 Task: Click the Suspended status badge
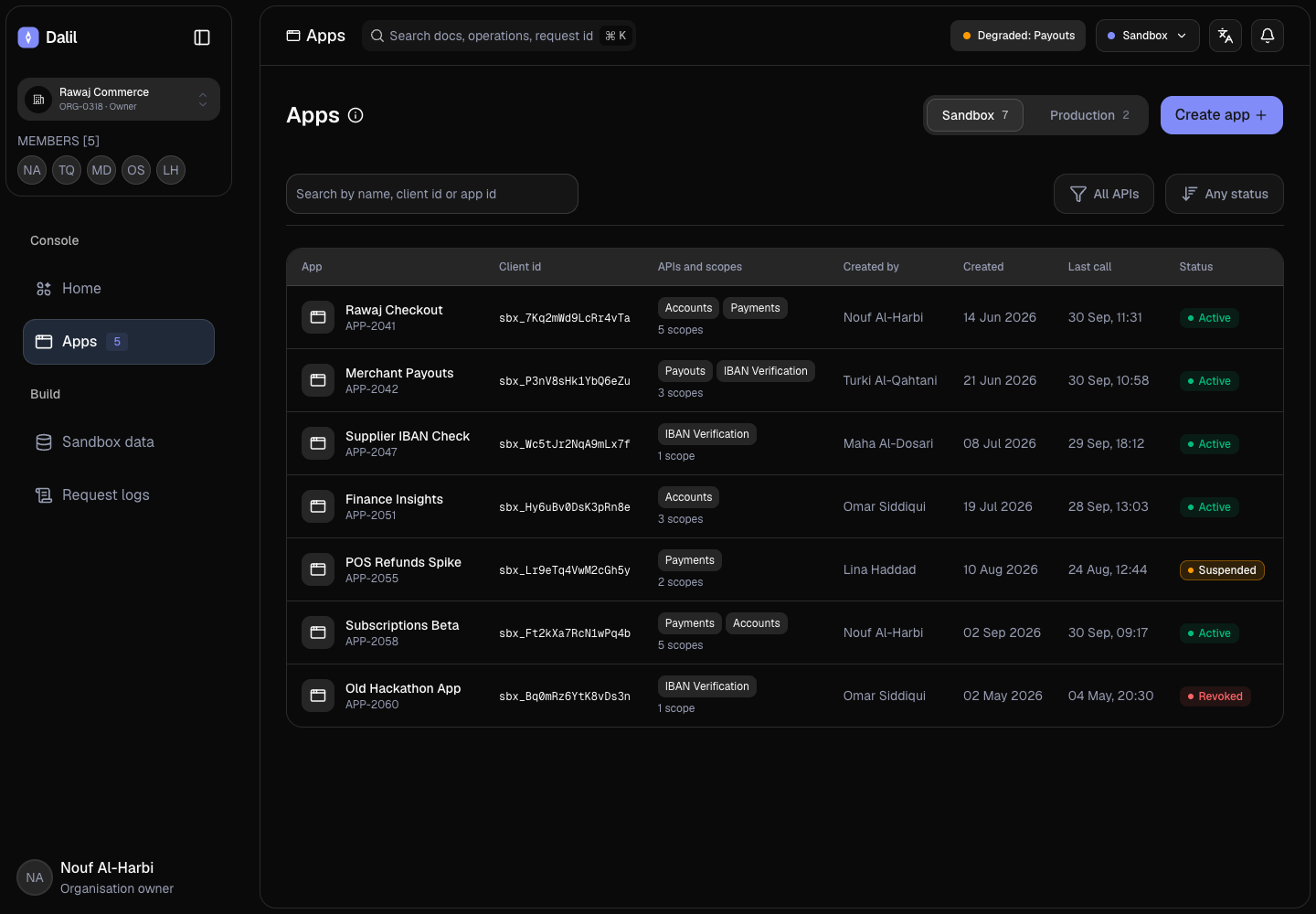[1222, 570]
